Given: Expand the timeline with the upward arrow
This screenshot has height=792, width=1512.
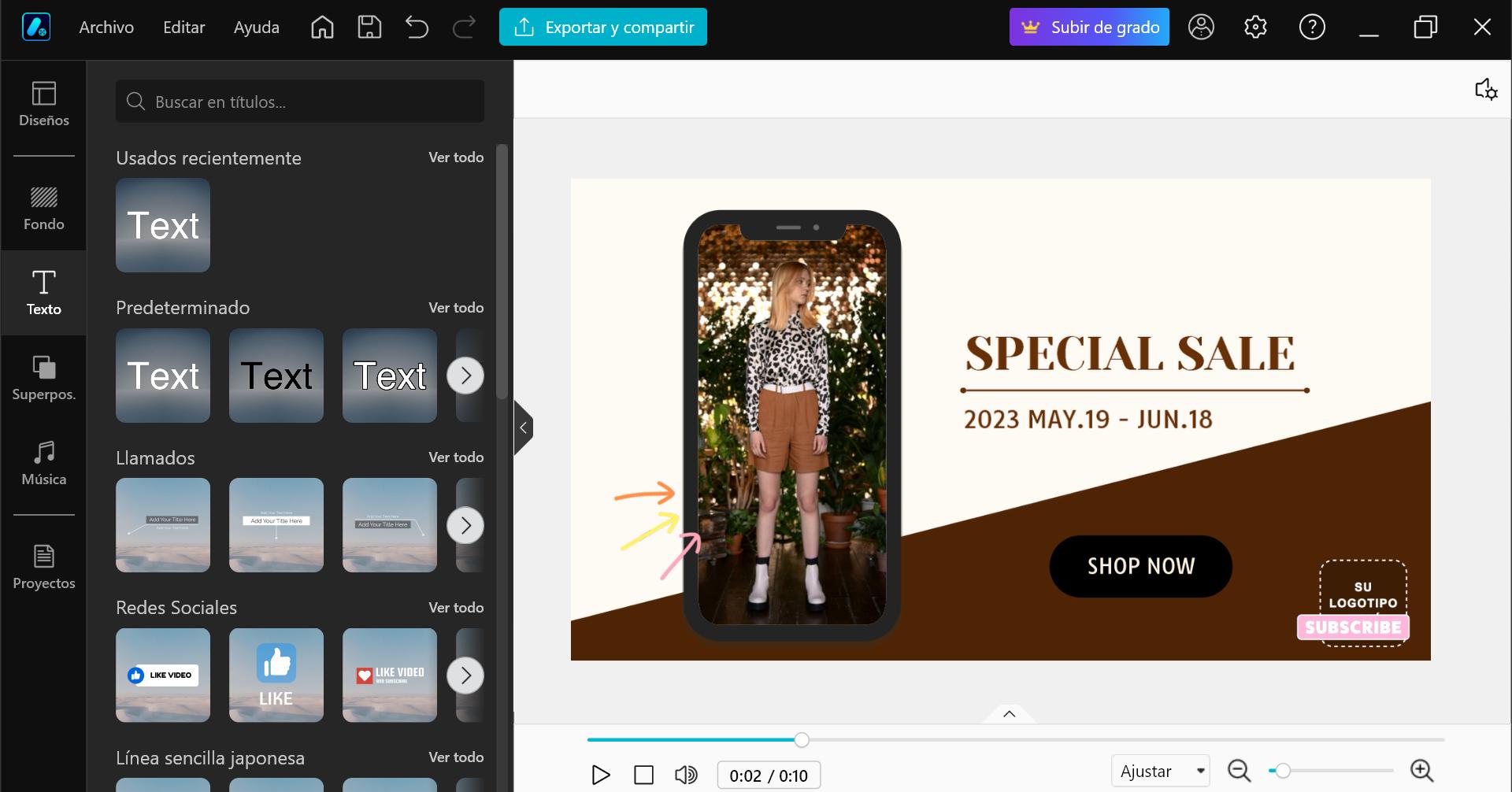Looking at the screenshot, I should point(1009,713).
